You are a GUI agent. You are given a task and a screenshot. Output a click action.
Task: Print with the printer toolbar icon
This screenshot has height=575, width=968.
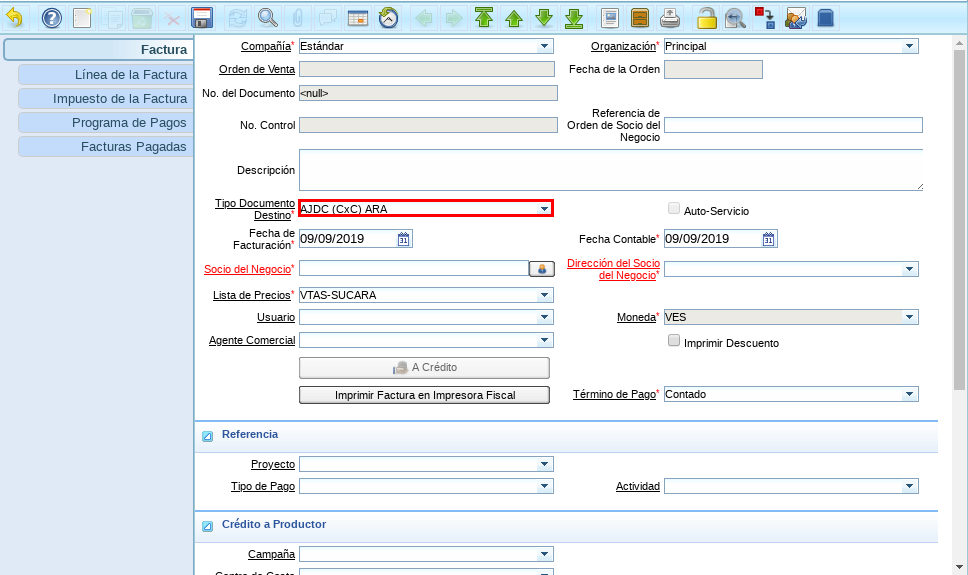(670, 18)
